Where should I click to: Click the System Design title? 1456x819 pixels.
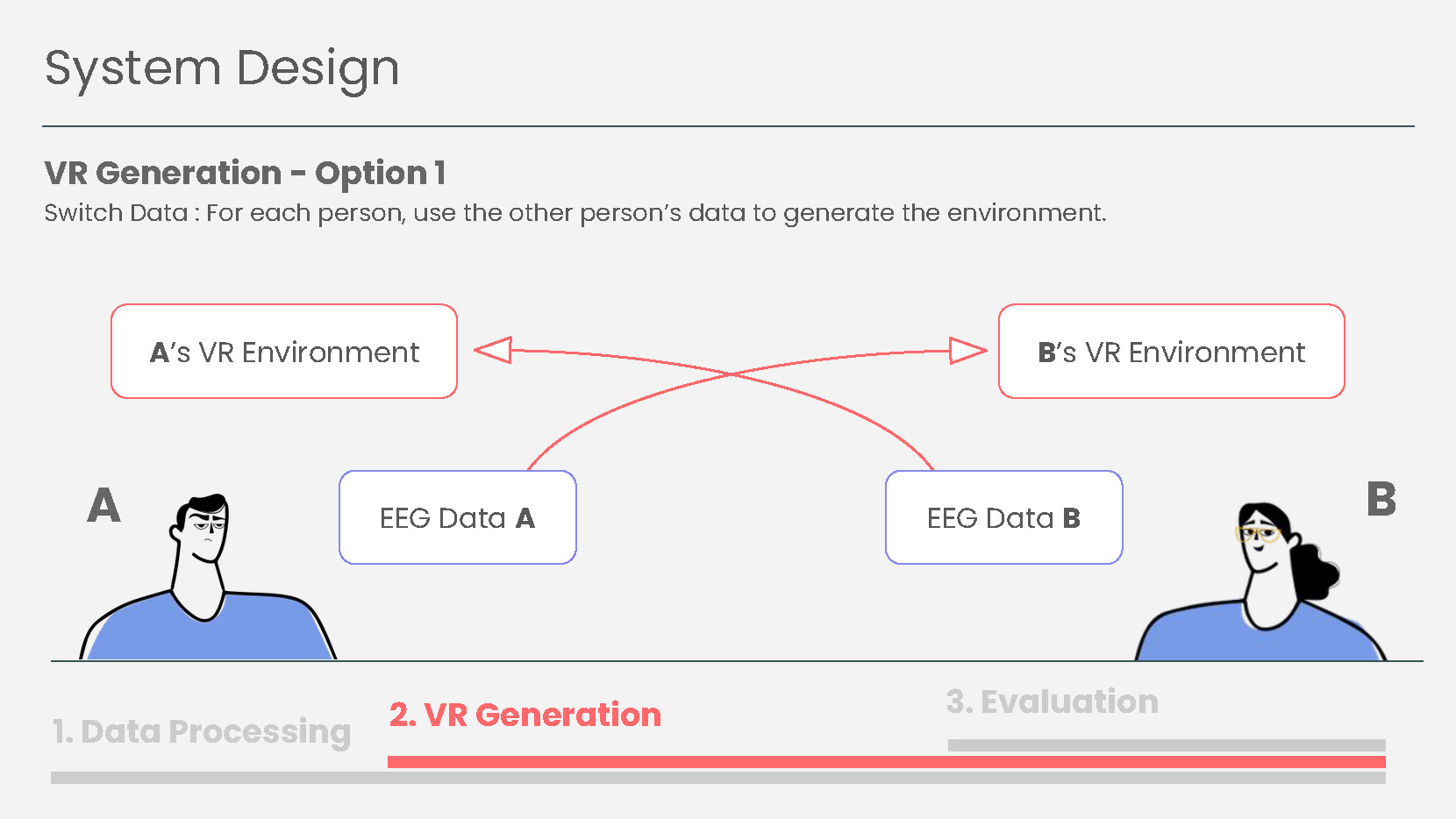tap(222, 68)
